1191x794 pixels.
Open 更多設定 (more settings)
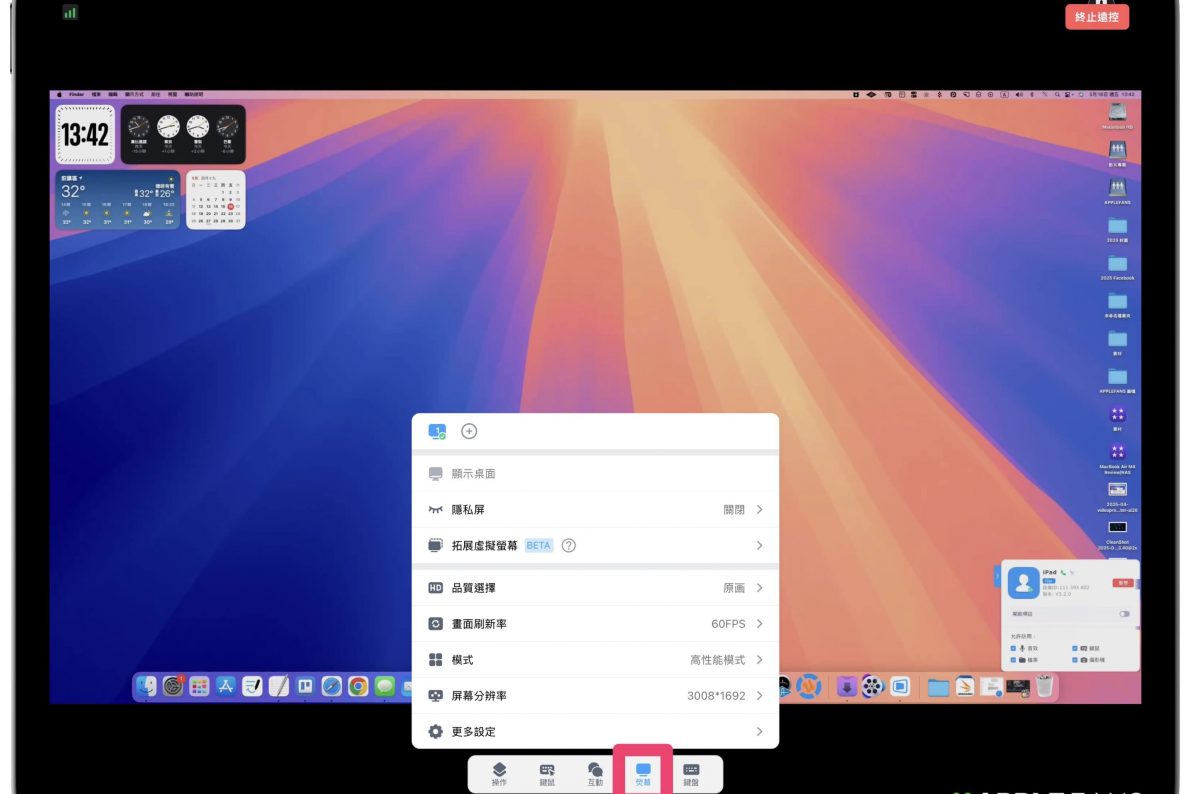pos(595,732)
